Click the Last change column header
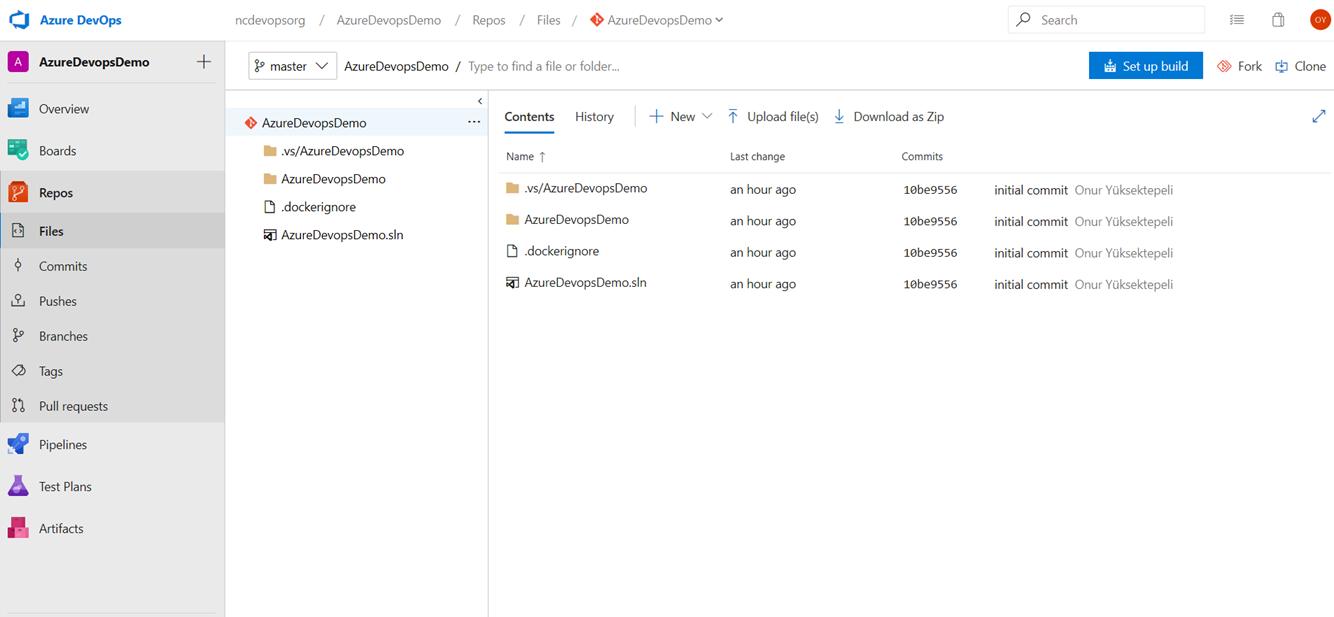 coord(757,157)
